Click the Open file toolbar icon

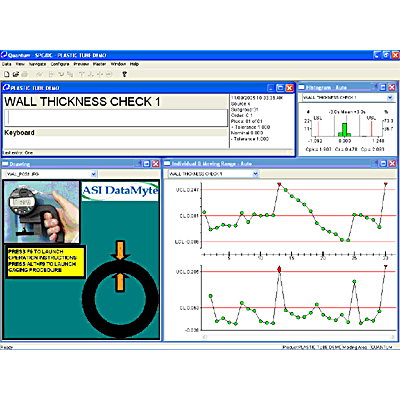(15, 74)
